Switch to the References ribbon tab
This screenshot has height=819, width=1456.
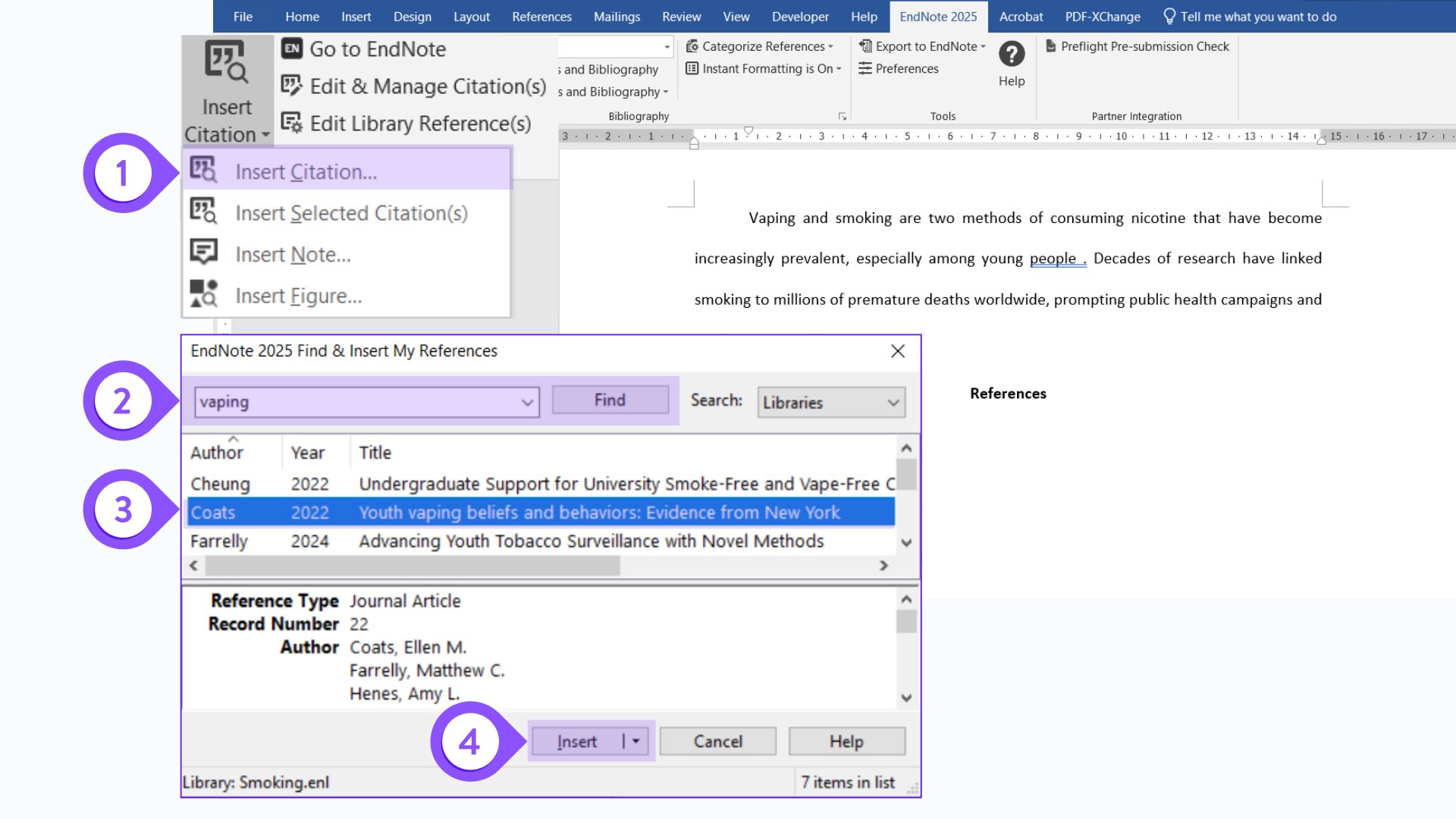(541, 16)
